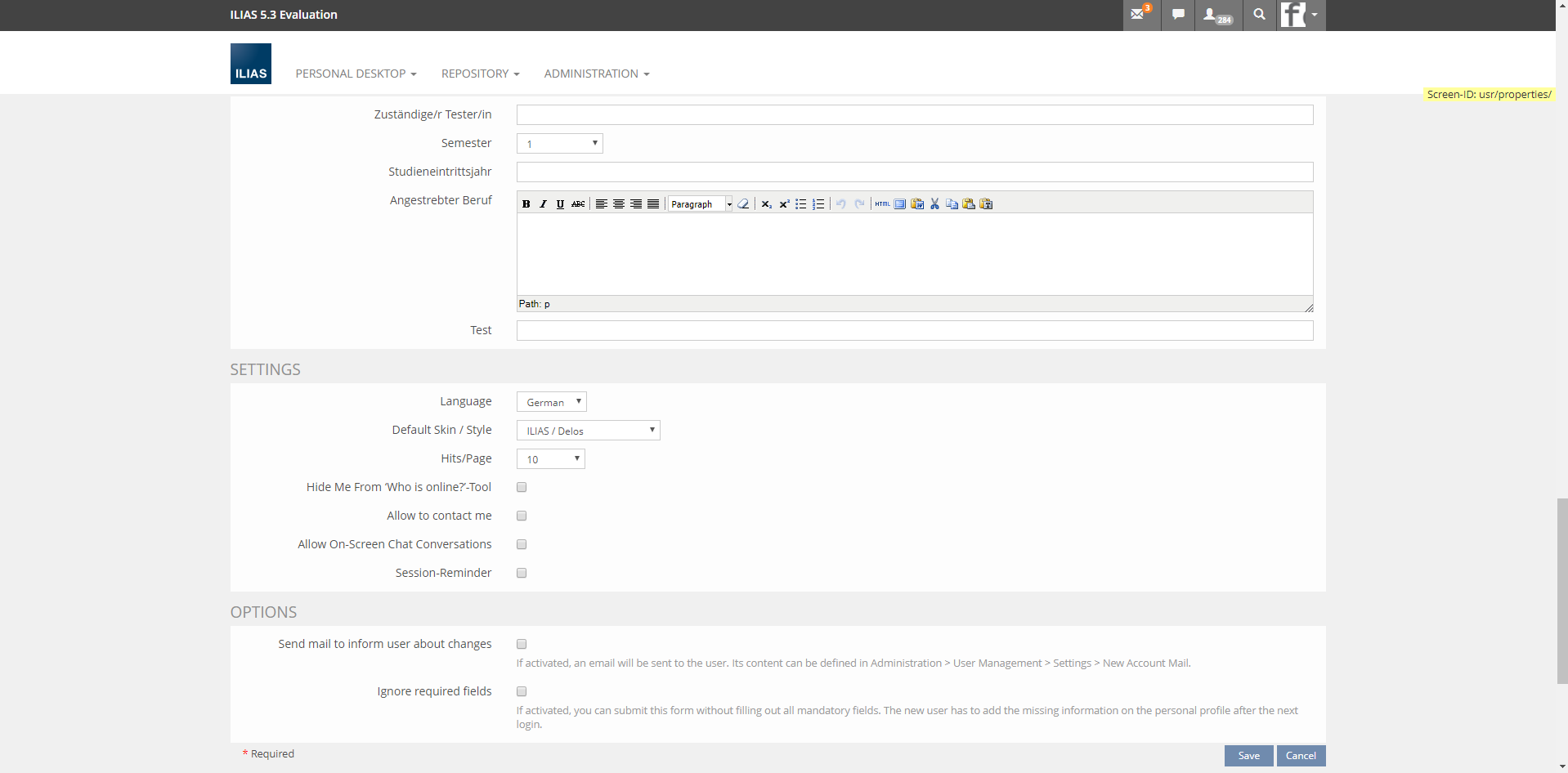
Task: Click the superscript icon in the editor
Action: [x=784, y=204]
